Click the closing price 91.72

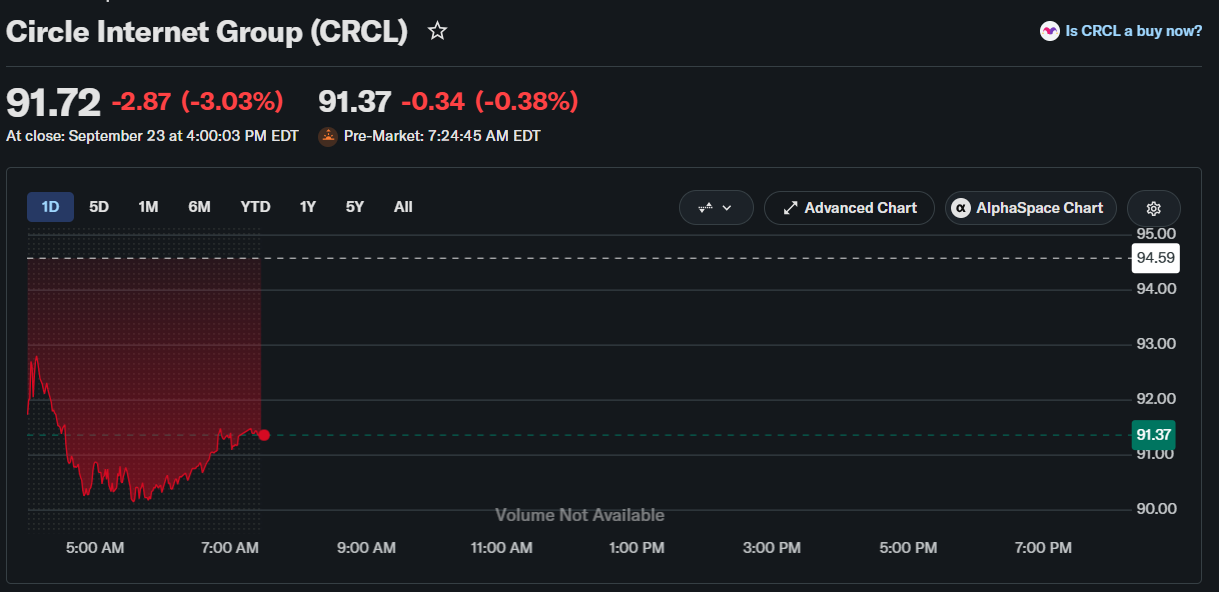[x=54, y=102]
